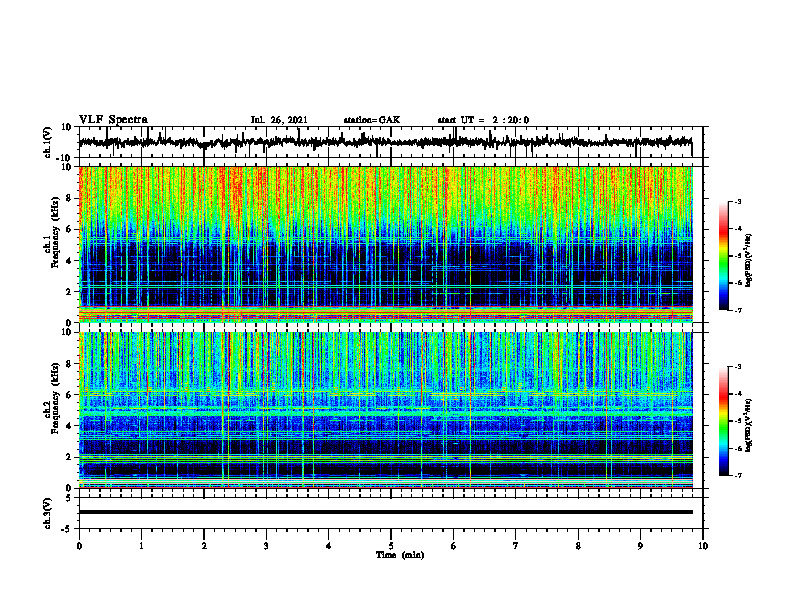Screen dimensions: 792x612
Task: Click the ch.1 voltage waveform trace
Action: click(385, 142)
